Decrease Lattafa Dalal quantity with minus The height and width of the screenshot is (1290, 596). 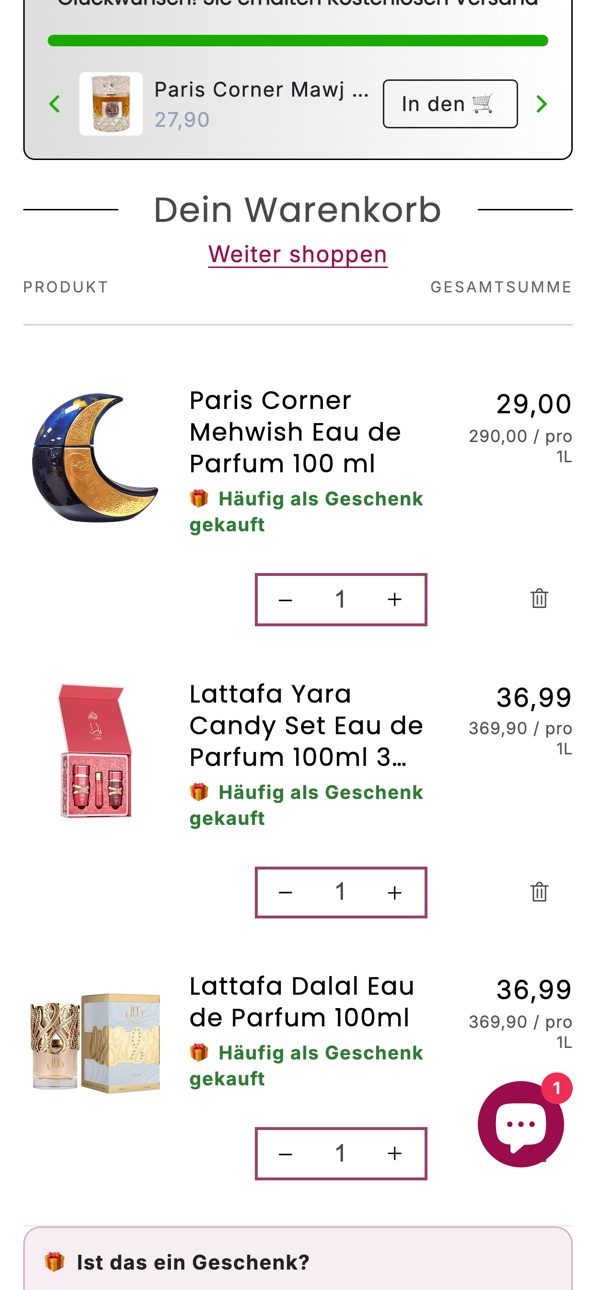[285, 1154]
